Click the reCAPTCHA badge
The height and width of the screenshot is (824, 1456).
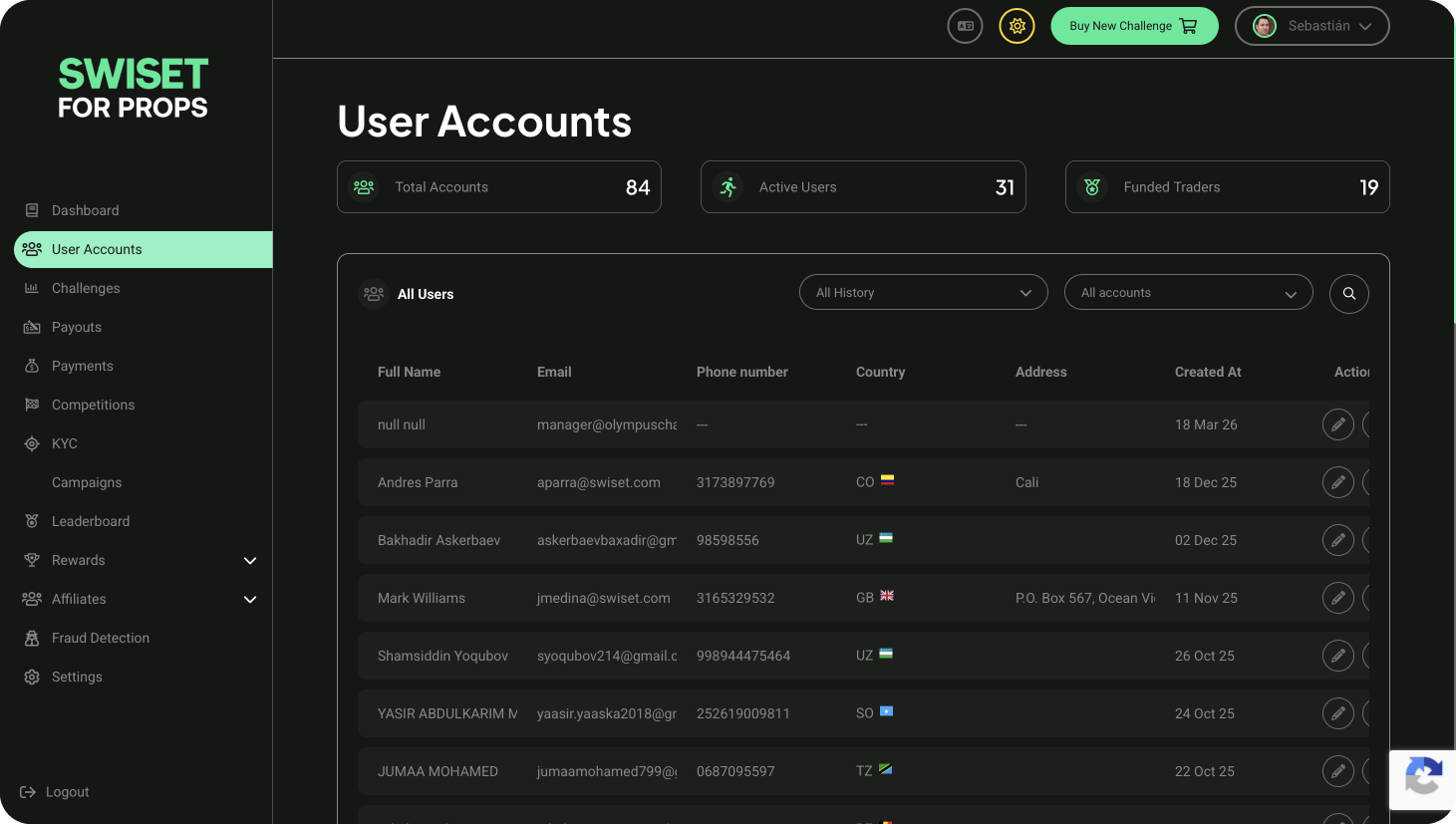pyautogui.click(x=1423, y=779)
